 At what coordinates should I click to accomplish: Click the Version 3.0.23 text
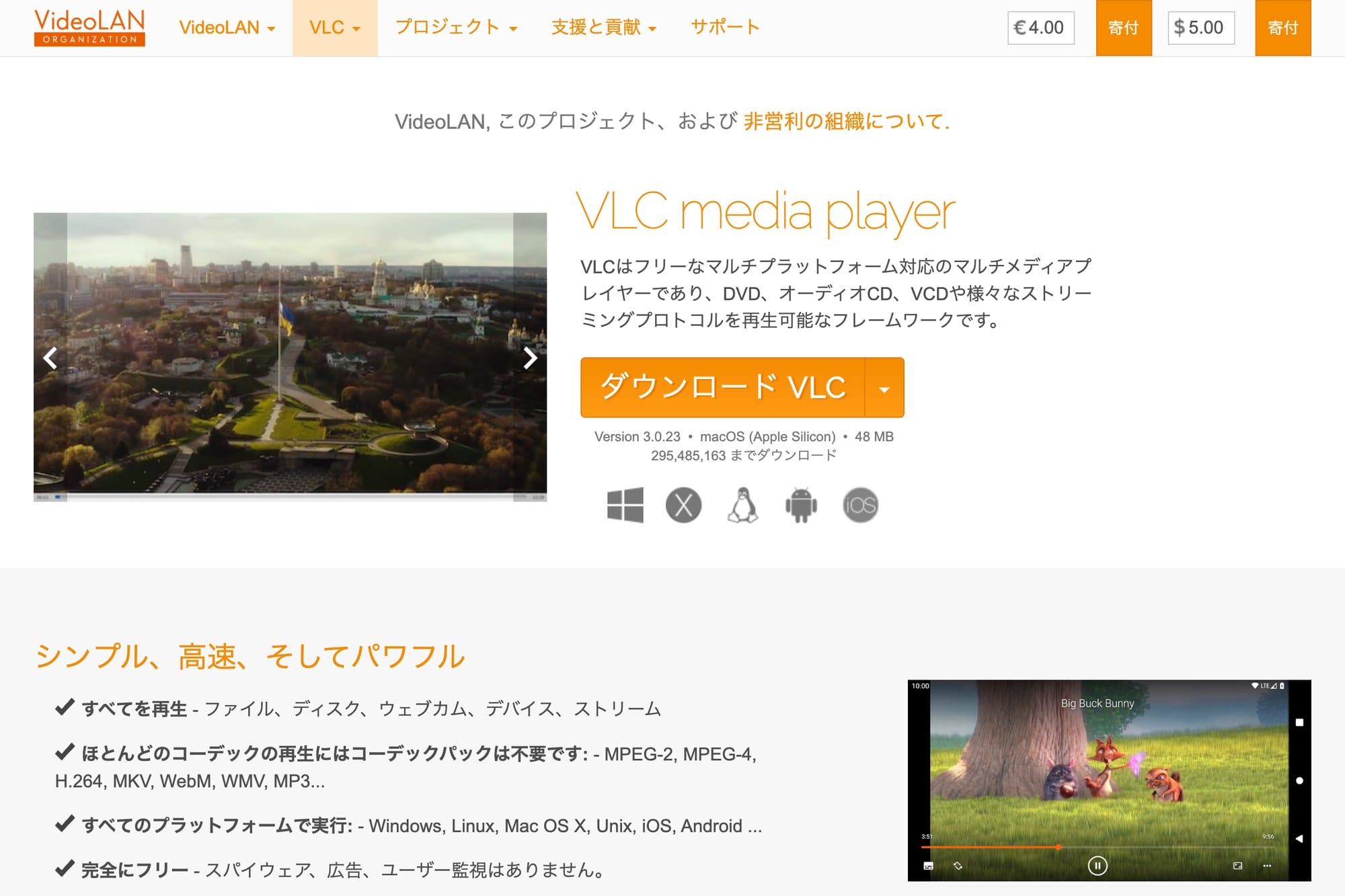[637, 437]
